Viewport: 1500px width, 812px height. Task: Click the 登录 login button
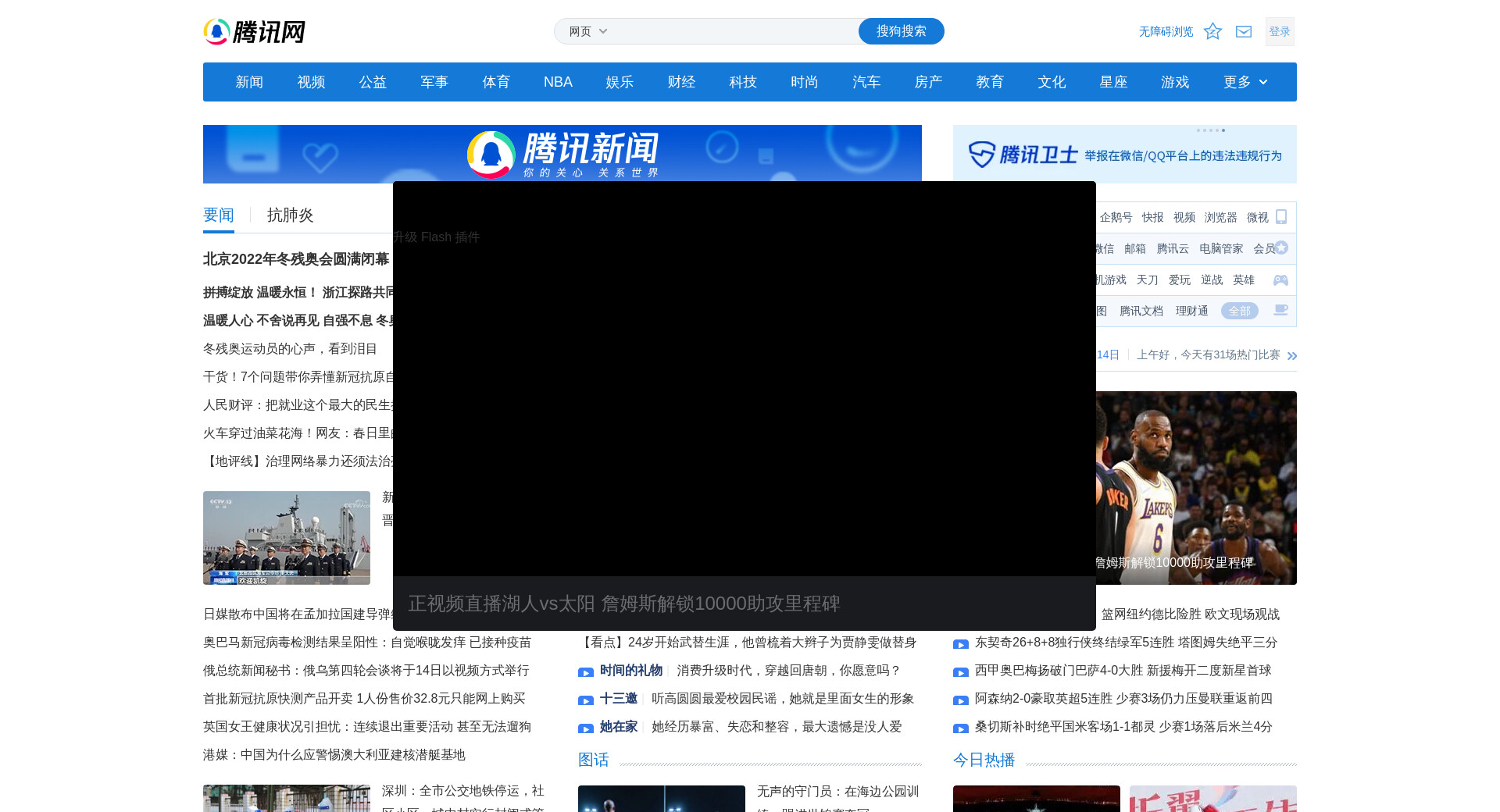coord(1280,31)
